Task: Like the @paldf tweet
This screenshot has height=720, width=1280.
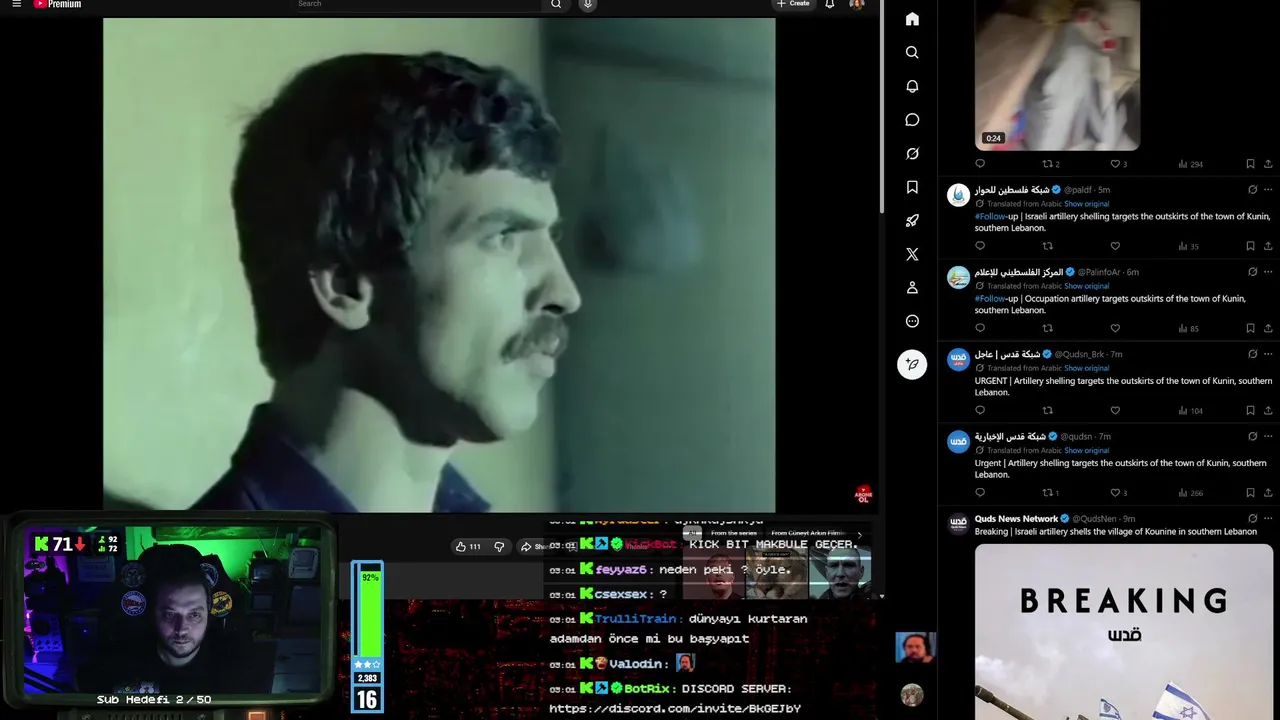Action: click(1115, 246)
